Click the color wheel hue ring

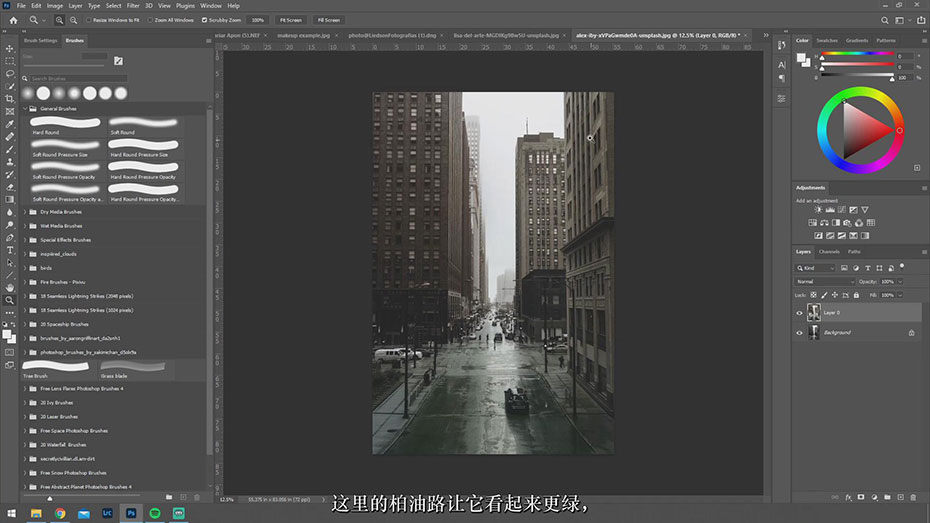[860, 92]
